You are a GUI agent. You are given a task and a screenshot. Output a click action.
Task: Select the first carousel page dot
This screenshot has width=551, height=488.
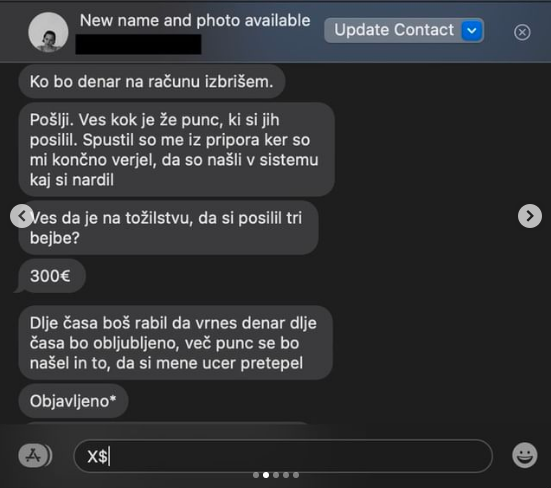point(256,475)
